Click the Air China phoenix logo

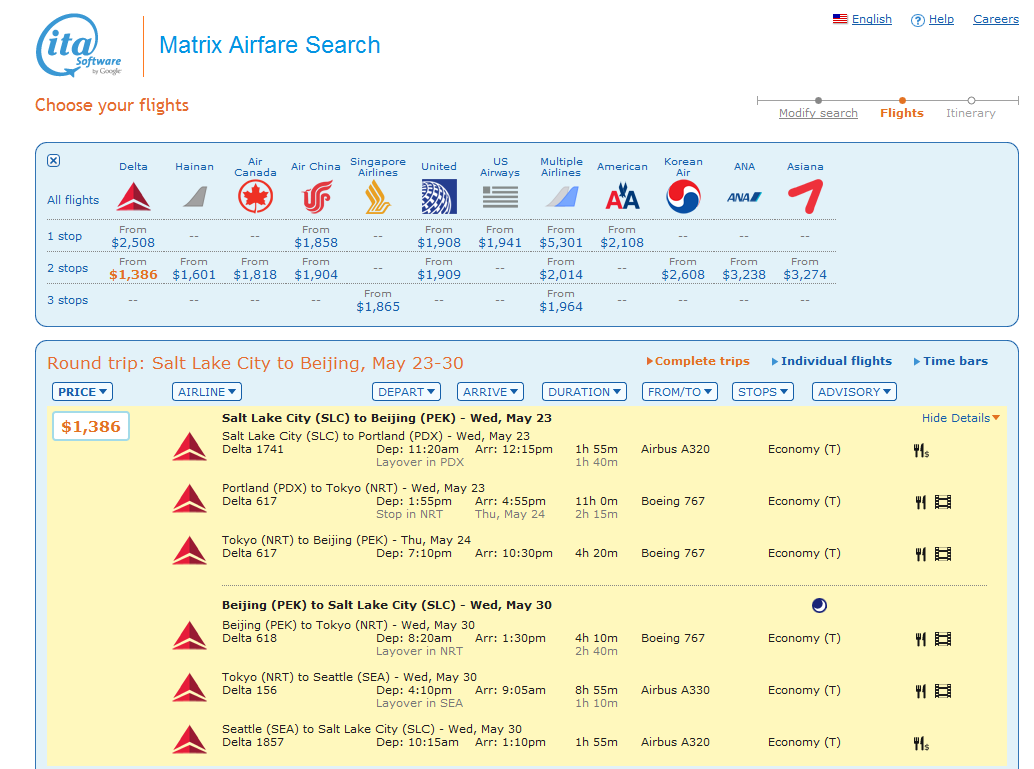316,197
